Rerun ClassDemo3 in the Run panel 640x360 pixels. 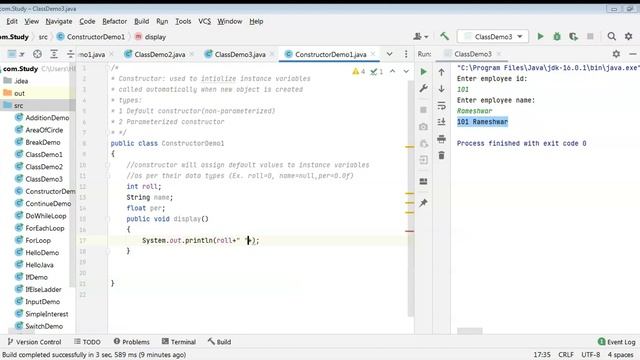point(423,72)
